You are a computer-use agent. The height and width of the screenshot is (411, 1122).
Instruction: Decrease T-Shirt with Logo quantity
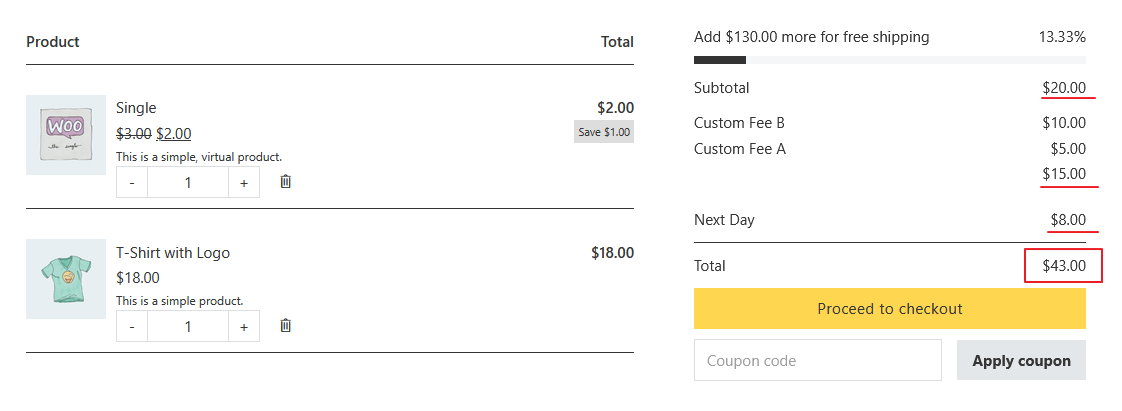click(x=132, y=327)
